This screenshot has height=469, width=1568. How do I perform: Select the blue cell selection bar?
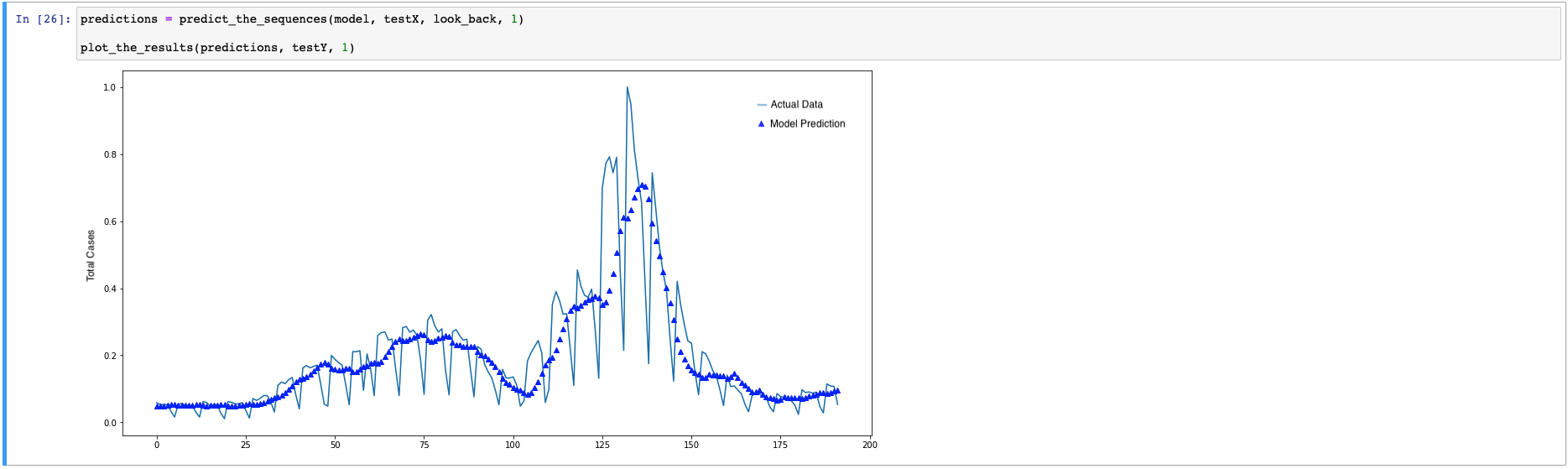click(4, 234)
